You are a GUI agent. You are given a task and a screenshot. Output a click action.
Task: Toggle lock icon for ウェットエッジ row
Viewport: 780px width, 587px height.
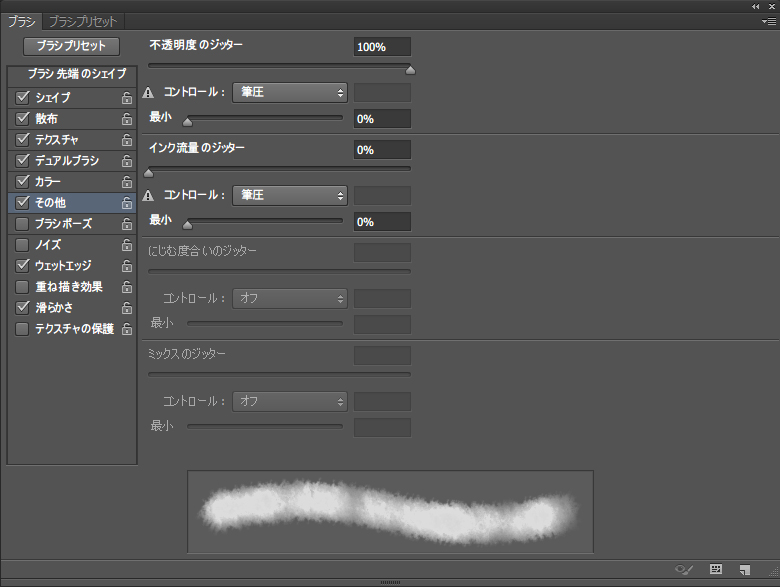tap(127, 266)
